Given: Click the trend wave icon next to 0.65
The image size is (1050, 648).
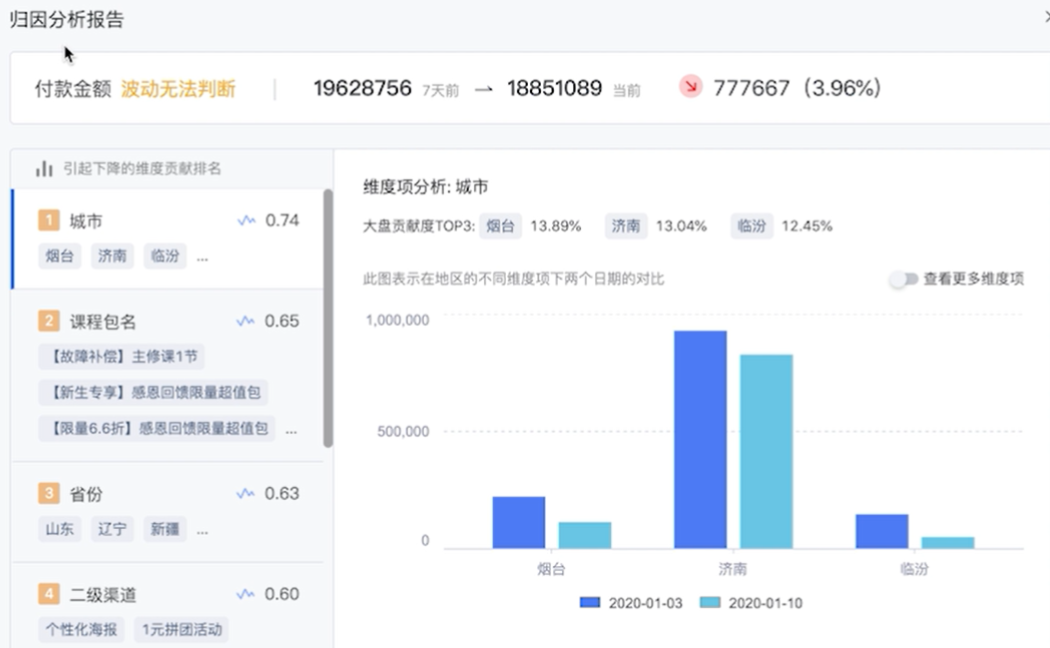Looking at the screenshot, I should pos(246,321).
